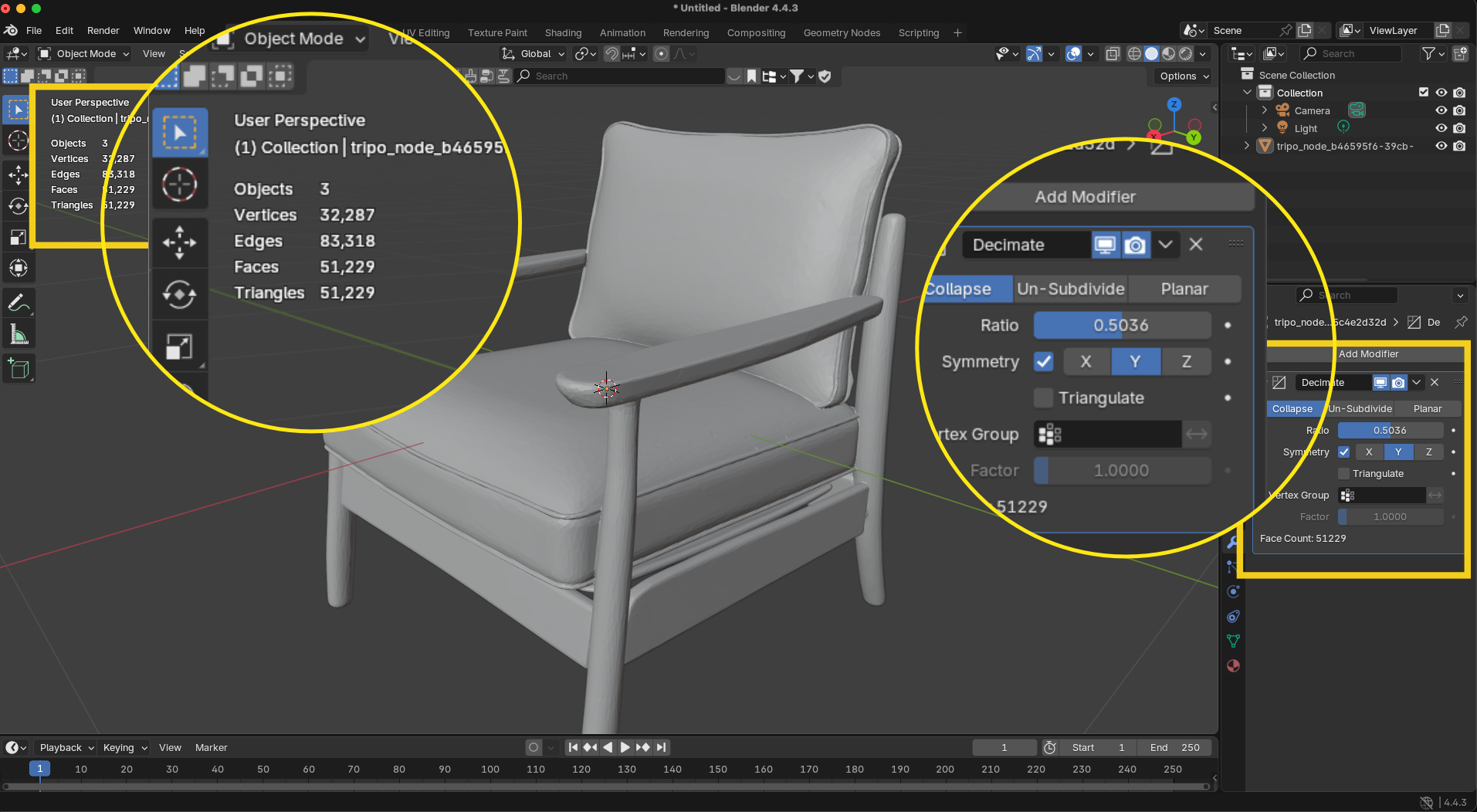Uncheck the Collection exclude checkbox
This screenshot has width=1477, height=812.
(x=1424, y=93)
